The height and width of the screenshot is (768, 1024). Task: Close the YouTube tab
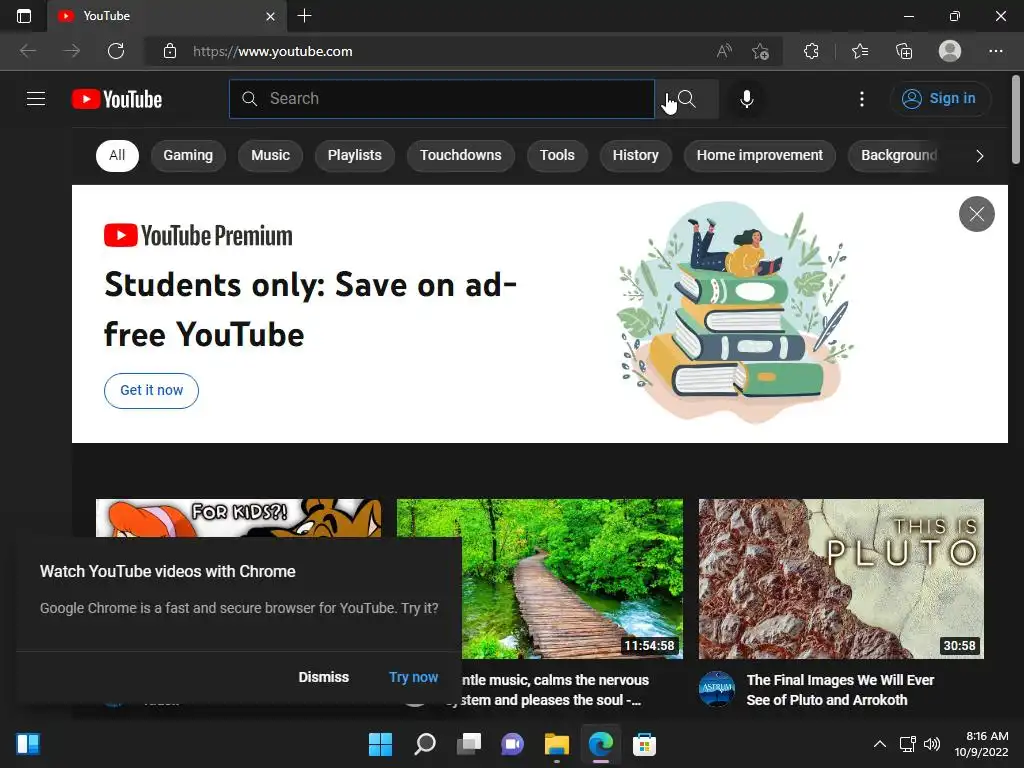pyautogui.click(x=270, y=16)
